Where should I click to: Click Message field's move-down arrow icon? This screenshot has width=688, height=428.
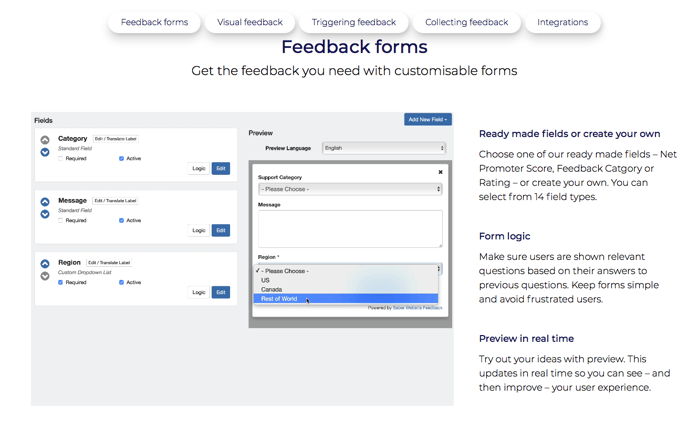pos(45,214)
